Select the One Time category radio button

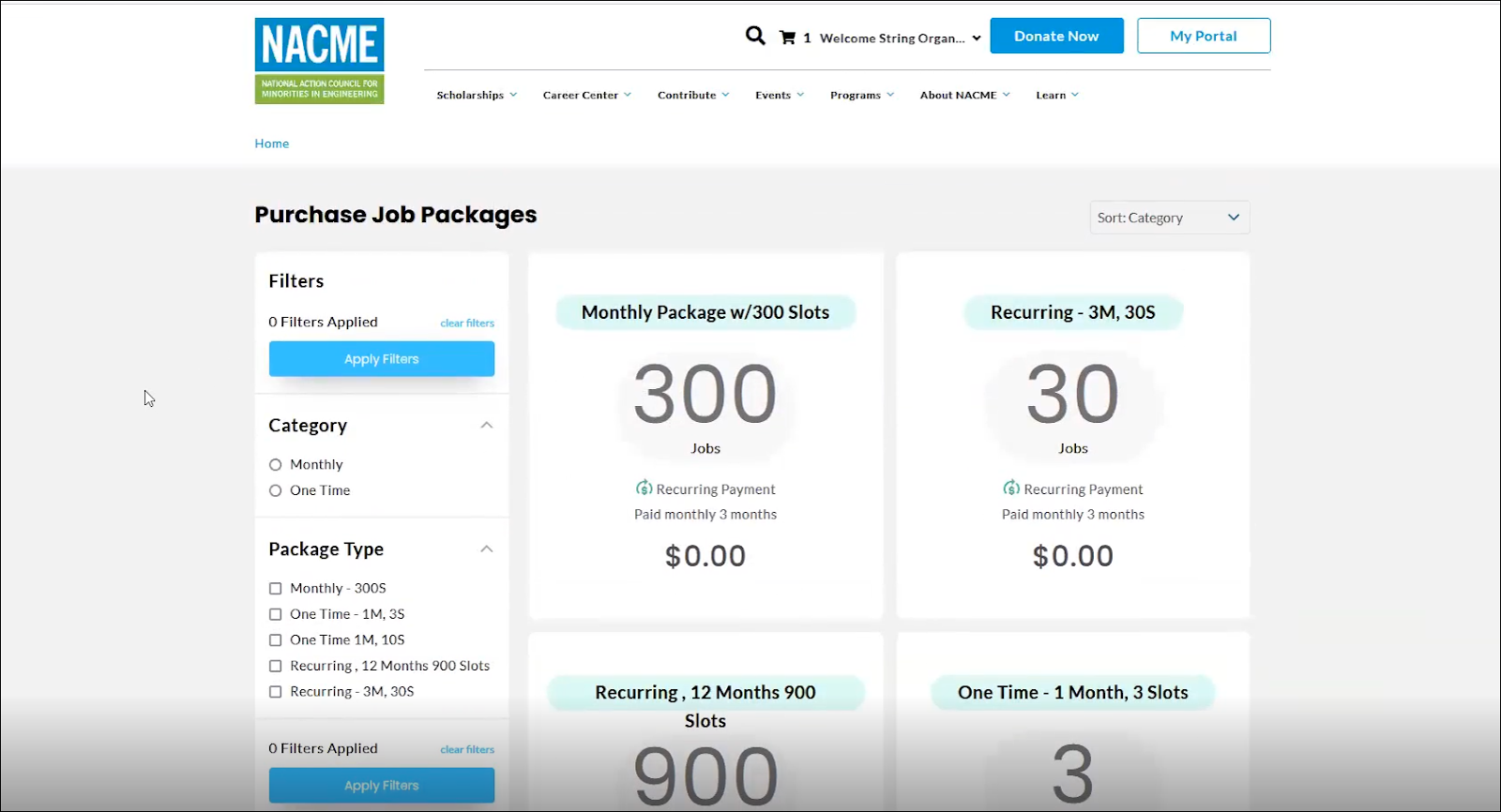pos(276,490)
